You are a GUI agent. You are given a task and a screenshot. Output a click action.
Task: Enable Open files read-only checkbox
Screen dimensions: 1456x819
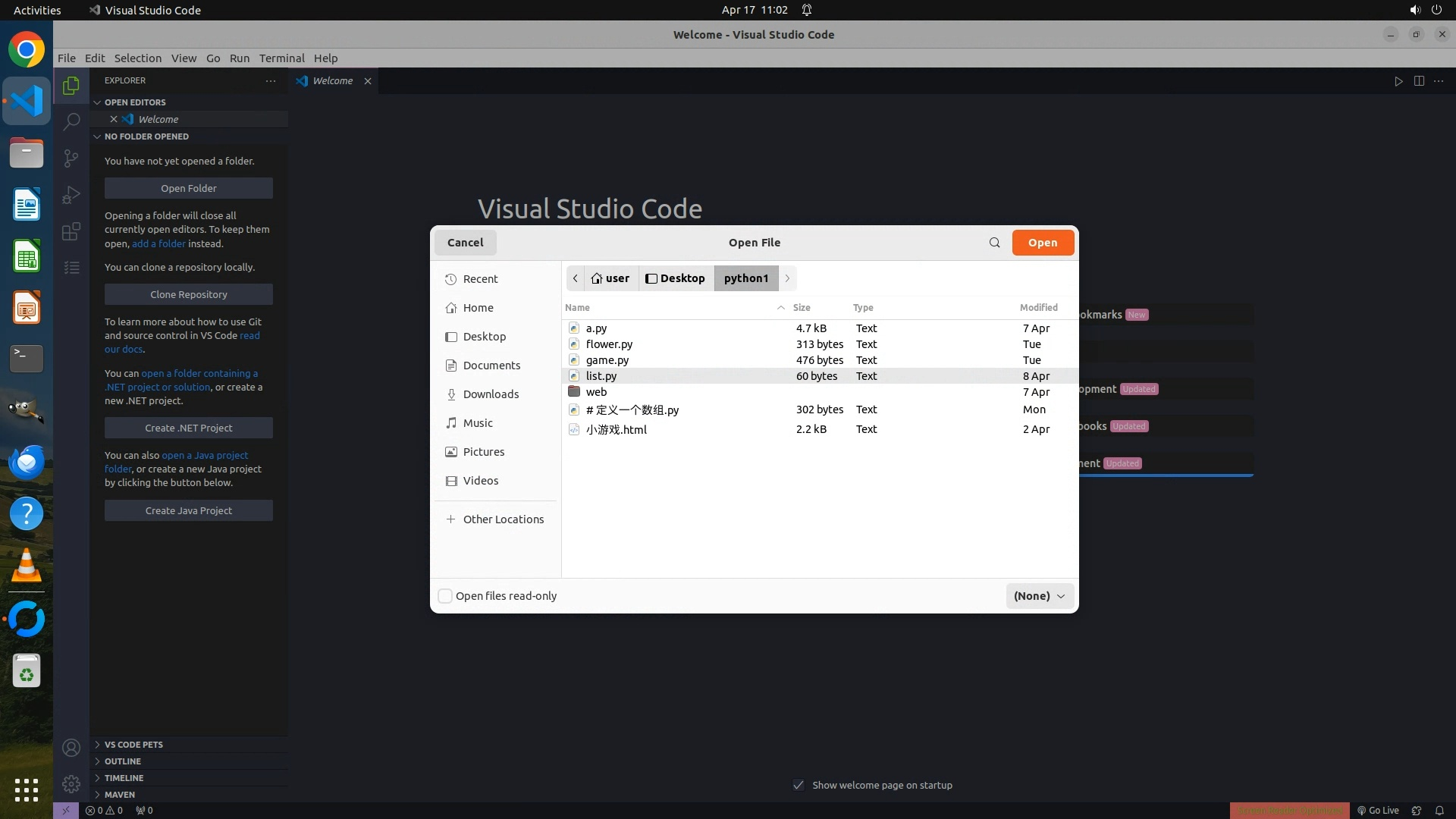coord(446,596)
